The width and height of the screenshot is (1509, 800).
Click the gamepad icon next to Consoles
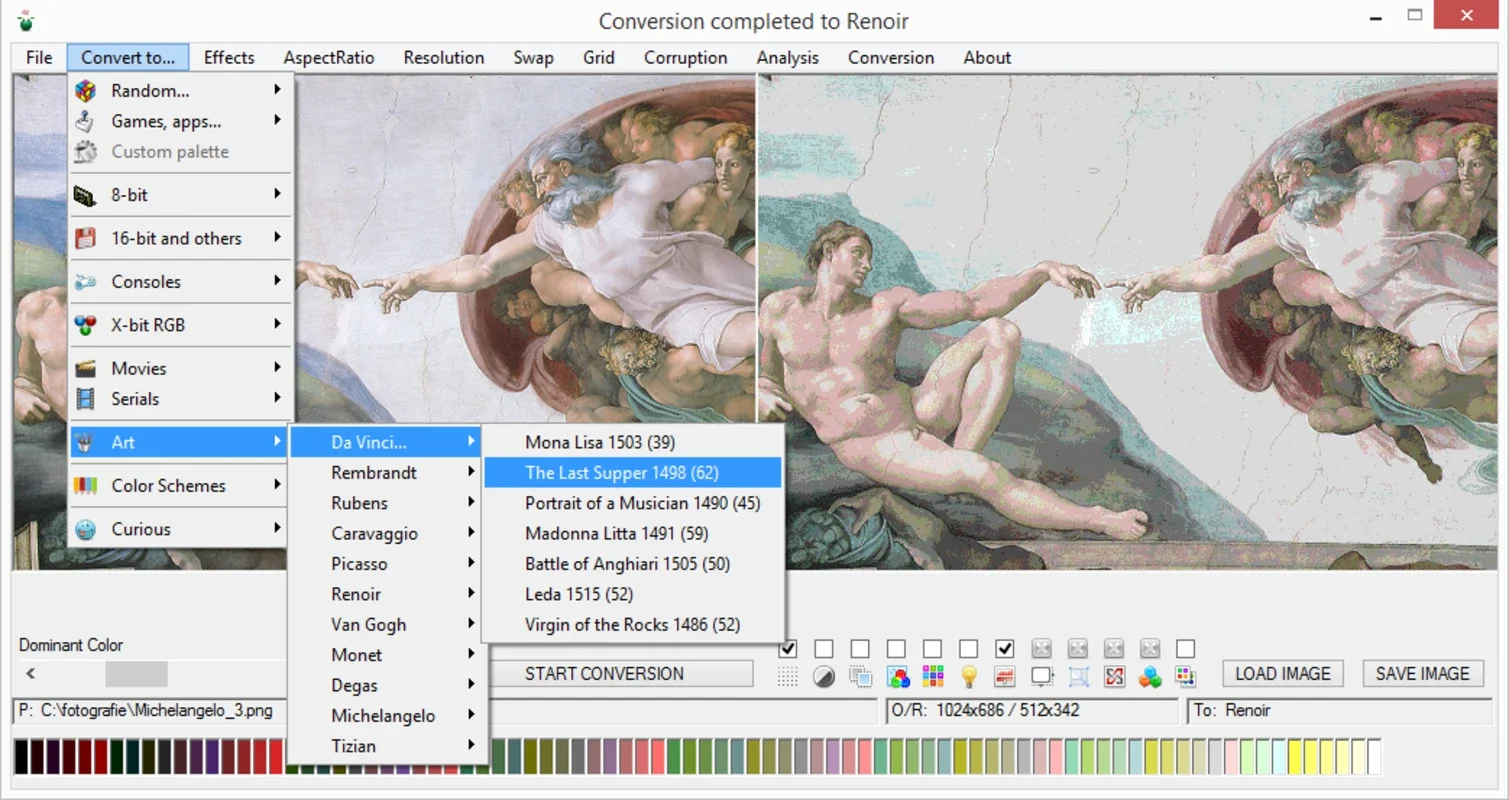tap(86, 282)
